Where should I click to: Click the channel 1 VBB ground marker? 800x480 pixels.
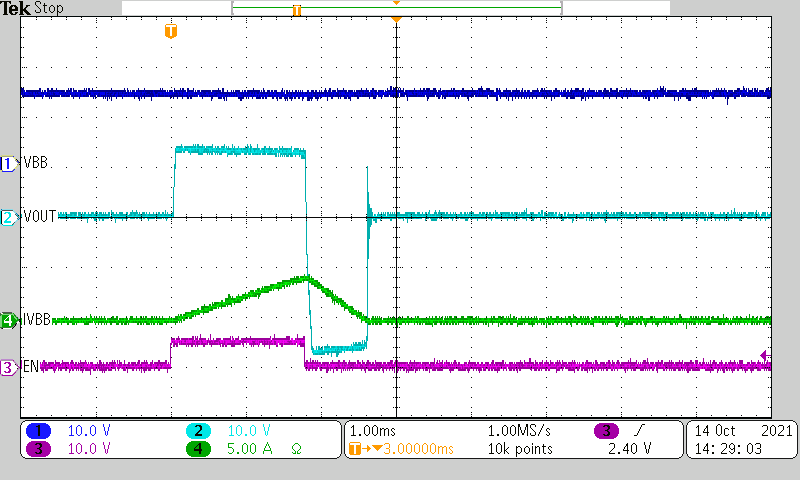click(8, 164)
